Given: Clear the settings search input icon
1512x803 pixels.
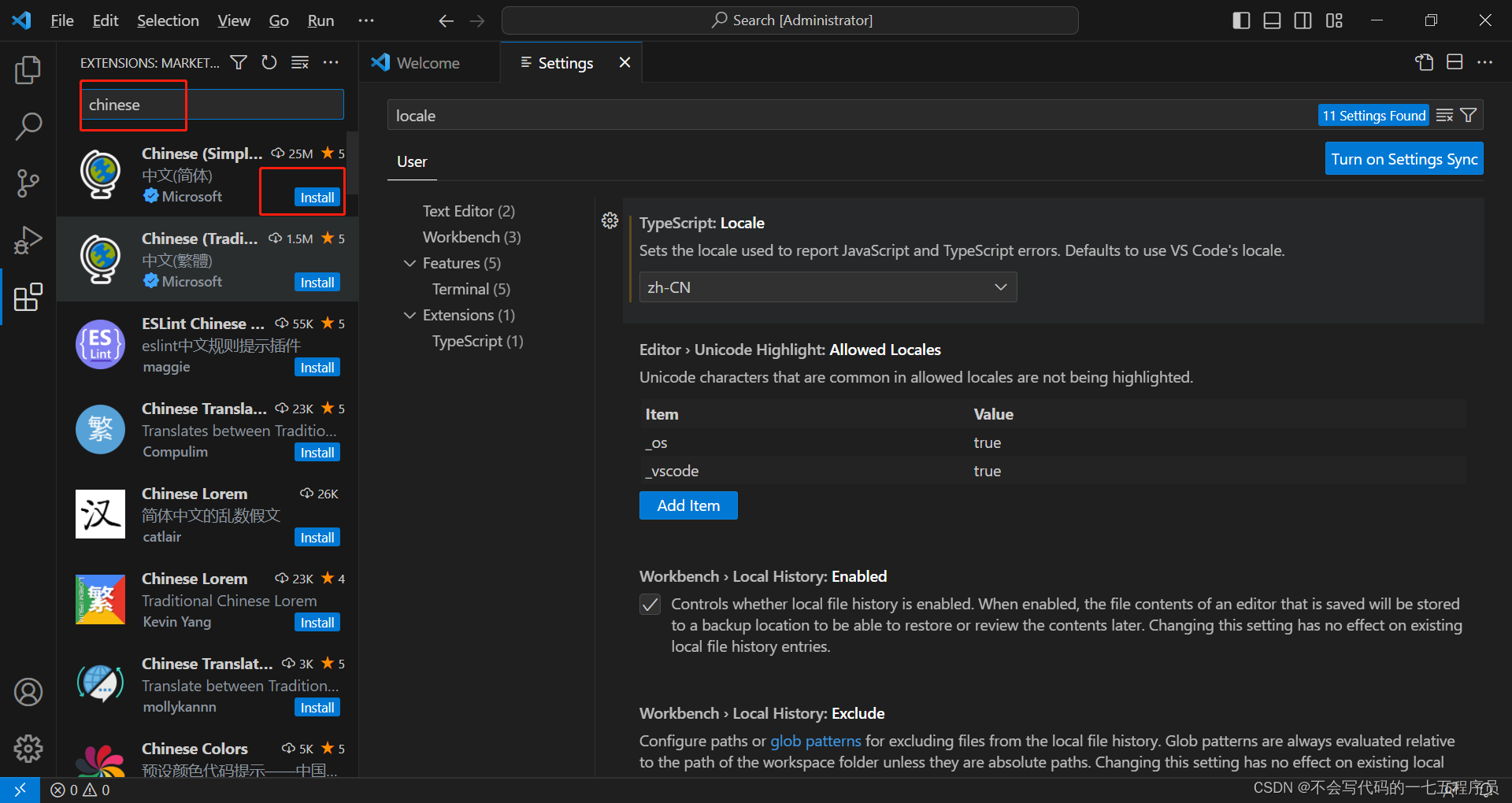Looking at the screenshot, I should pos(1444,116).
